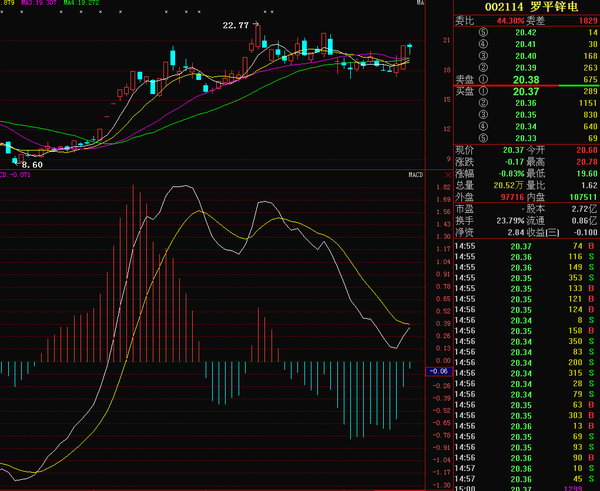
Task: Click the sell level ⑤ circled icon
Action: click(x=485, y=33)
